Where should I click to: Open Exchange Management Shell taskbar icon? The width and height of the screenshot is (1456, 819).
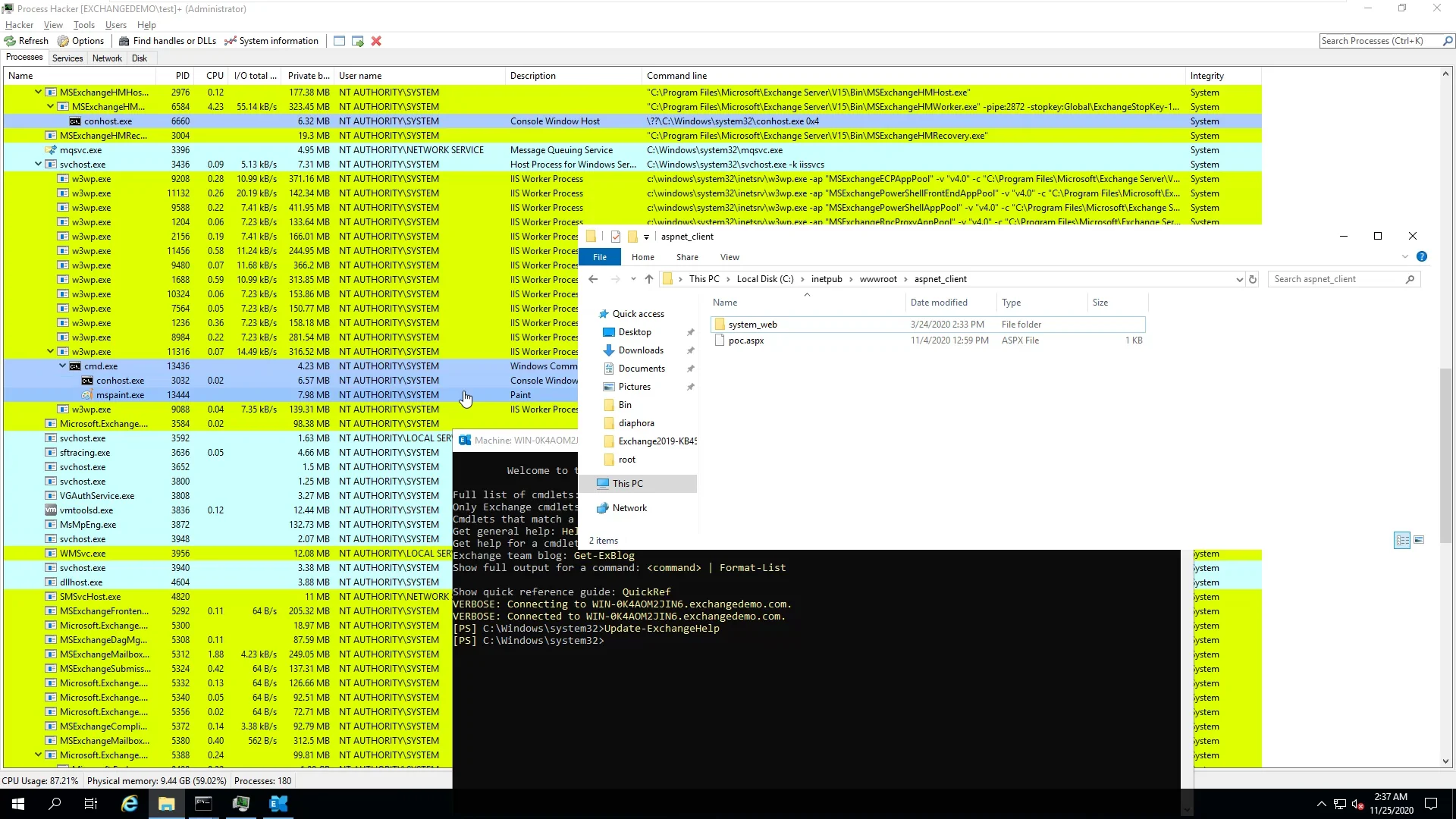pos(278,804)
